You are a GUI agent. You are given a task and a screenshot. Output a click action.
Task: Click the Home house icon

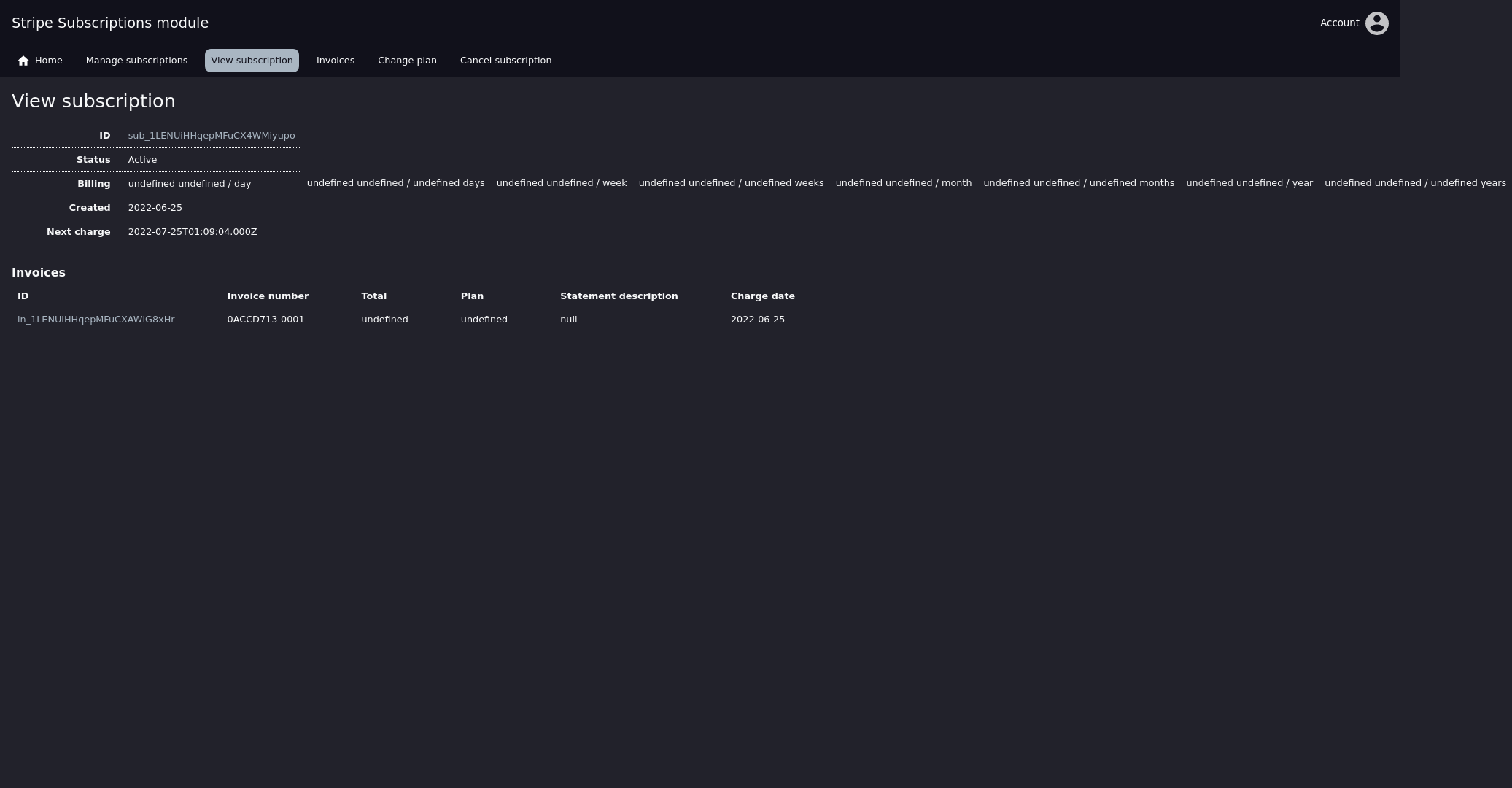23,61
